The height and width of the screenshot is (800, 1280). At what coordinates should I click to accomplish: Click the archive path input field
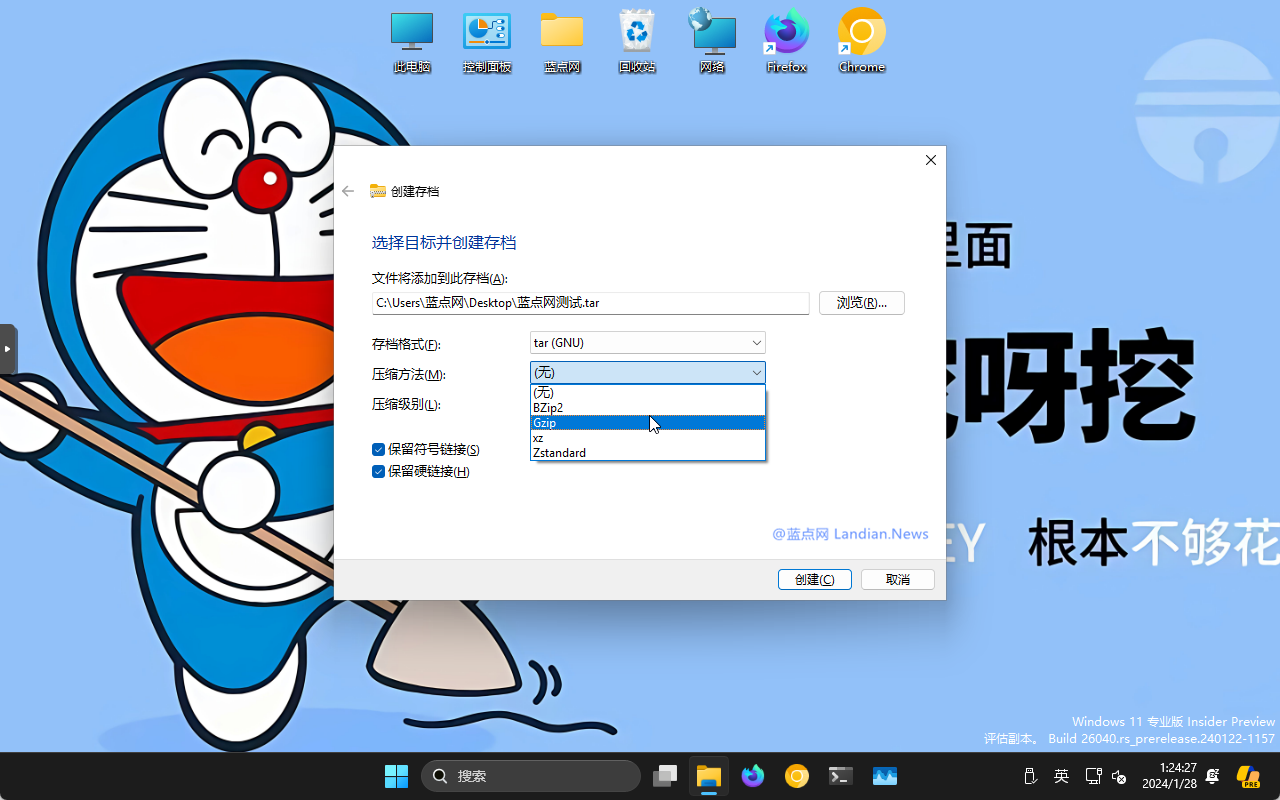coord(590,302)
